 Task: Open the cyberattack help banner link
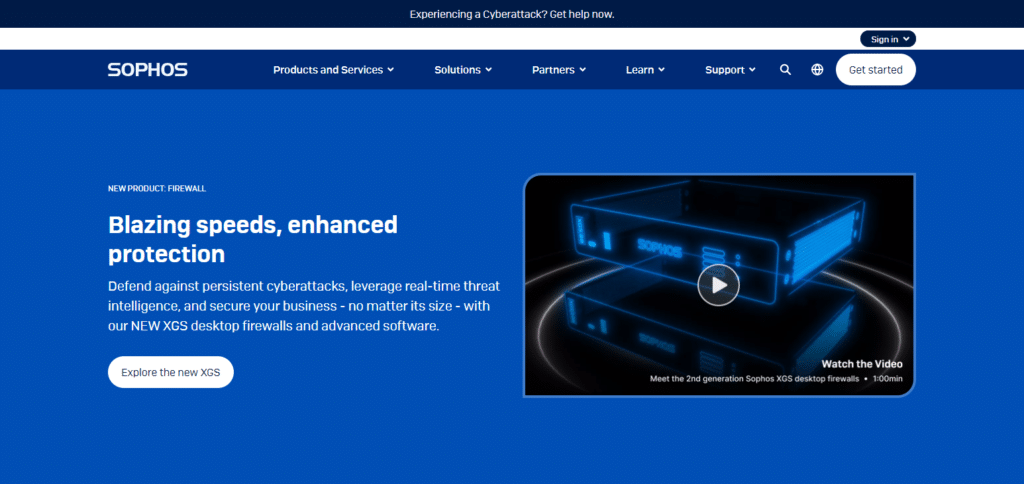(x=512, y=14)
